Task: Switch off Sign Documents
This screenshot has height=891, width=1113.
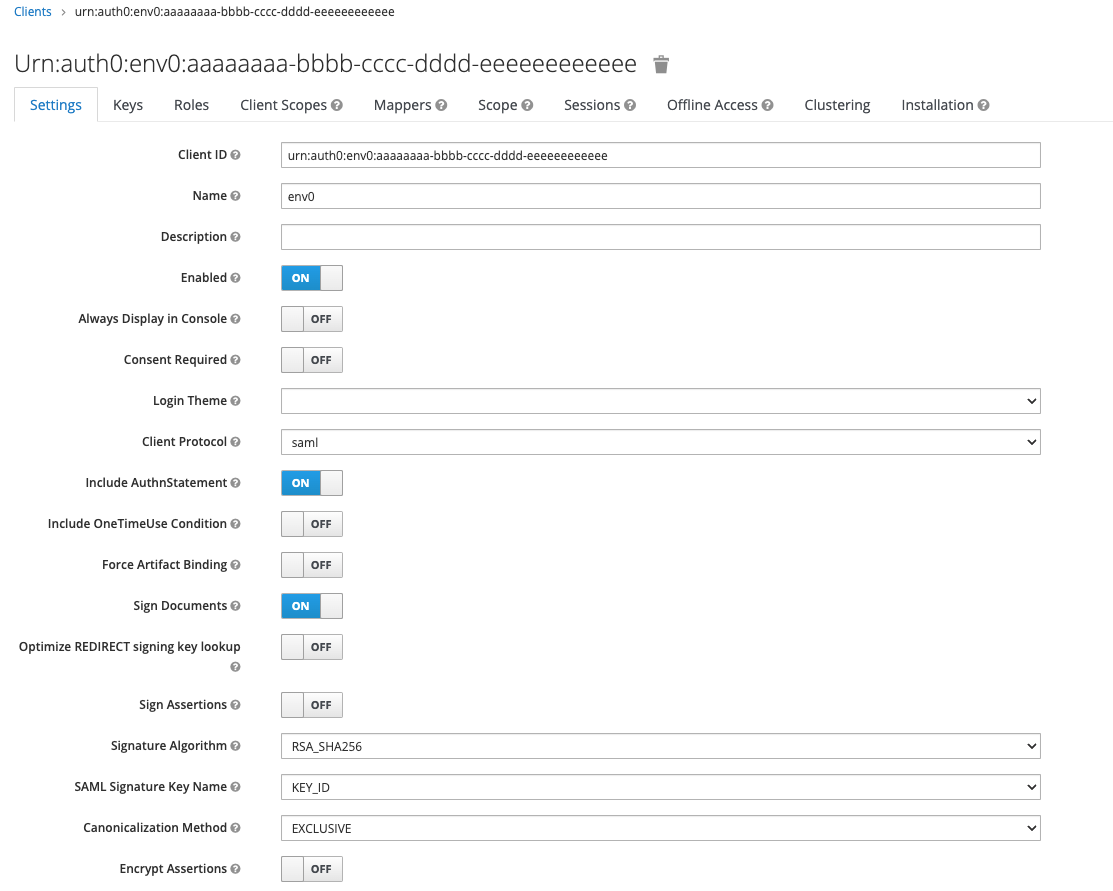Action: coord(312,606)
